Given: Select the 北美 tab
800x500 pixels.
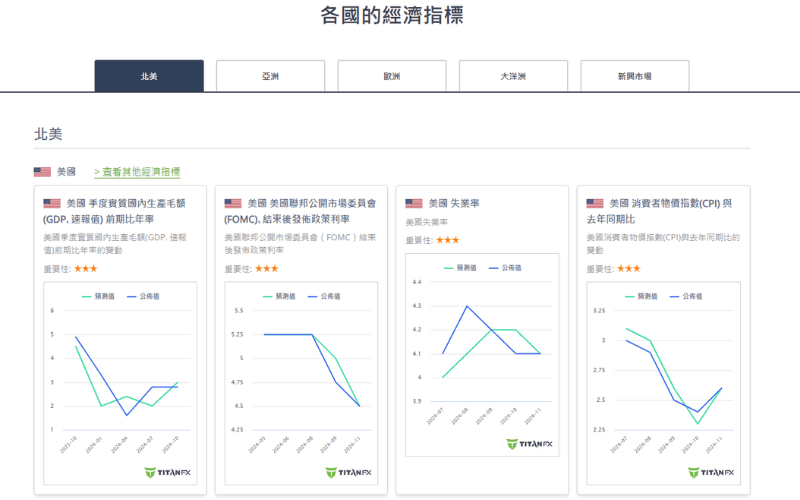Looking at the screenshot, I should 149,76.
